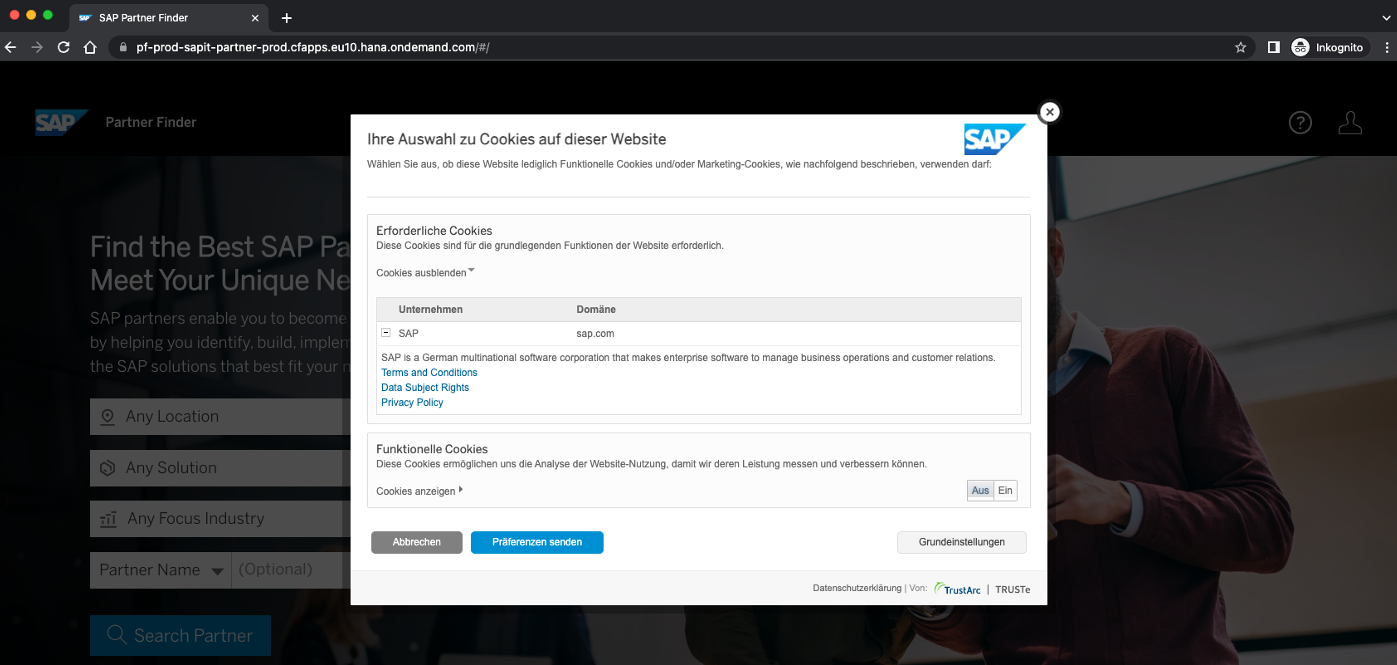Open the user profile icon
1397x665 pixels.
pos(1350,122)
